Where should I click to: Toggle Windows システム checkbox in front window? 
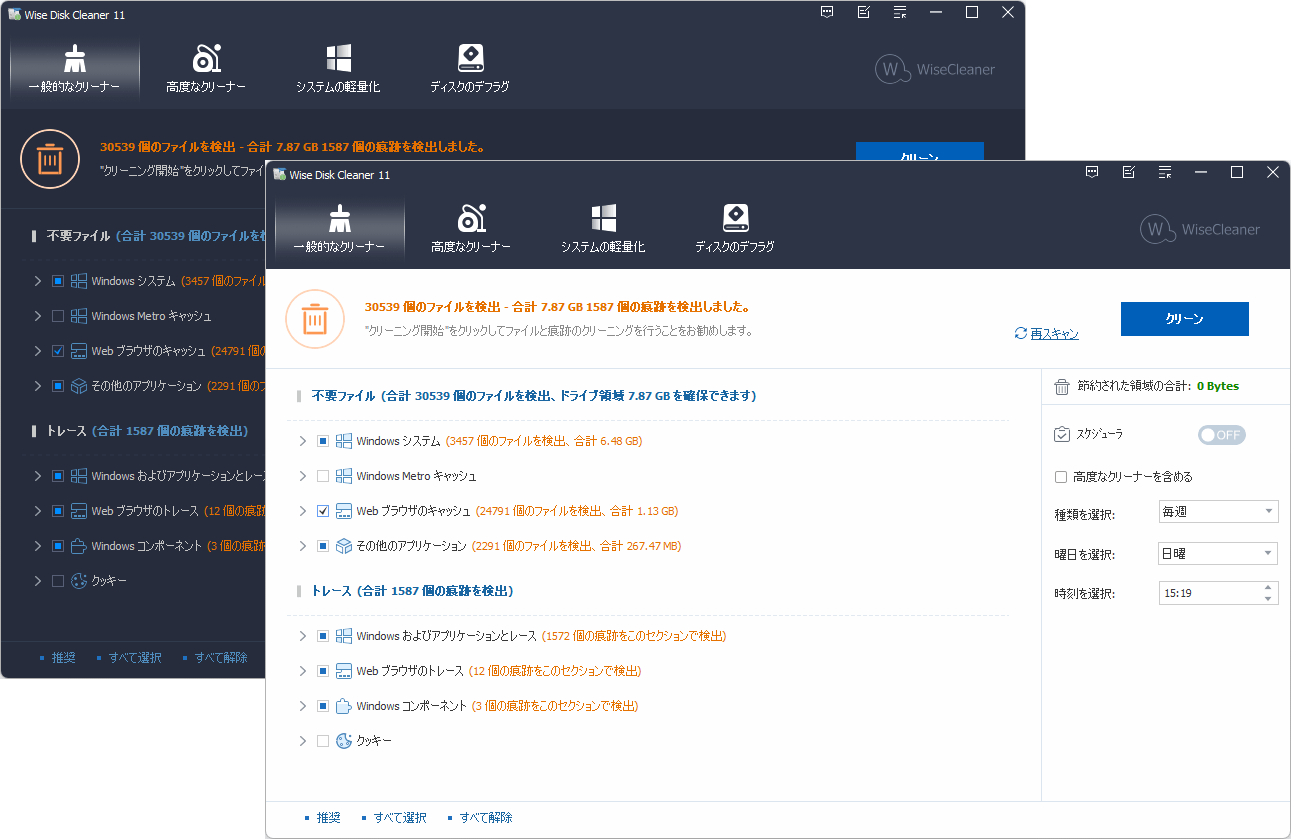(x=323, y=441)
